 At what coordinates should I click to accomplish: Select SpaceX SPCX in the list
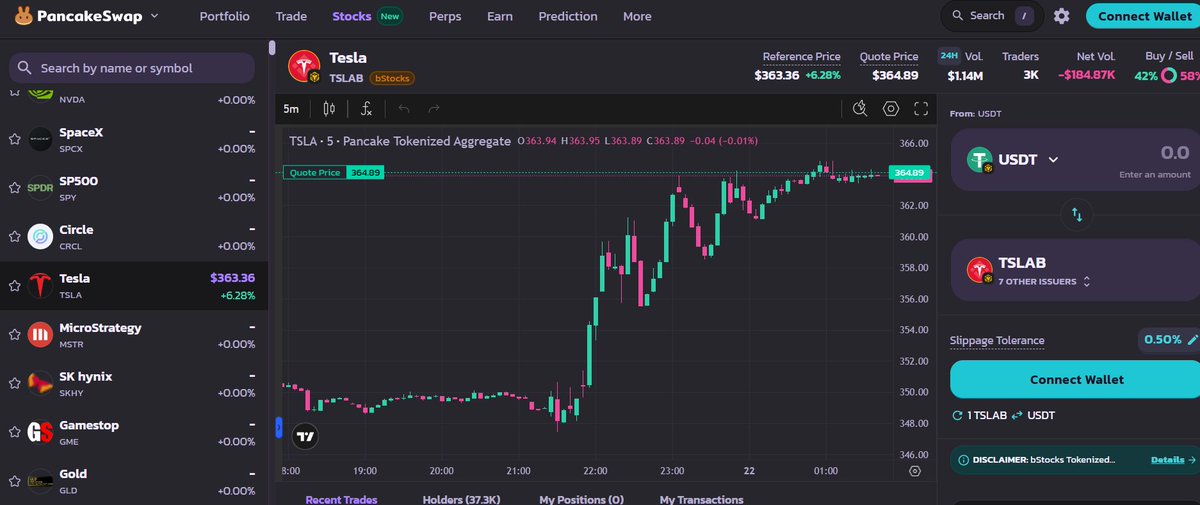tap(134, 140)
